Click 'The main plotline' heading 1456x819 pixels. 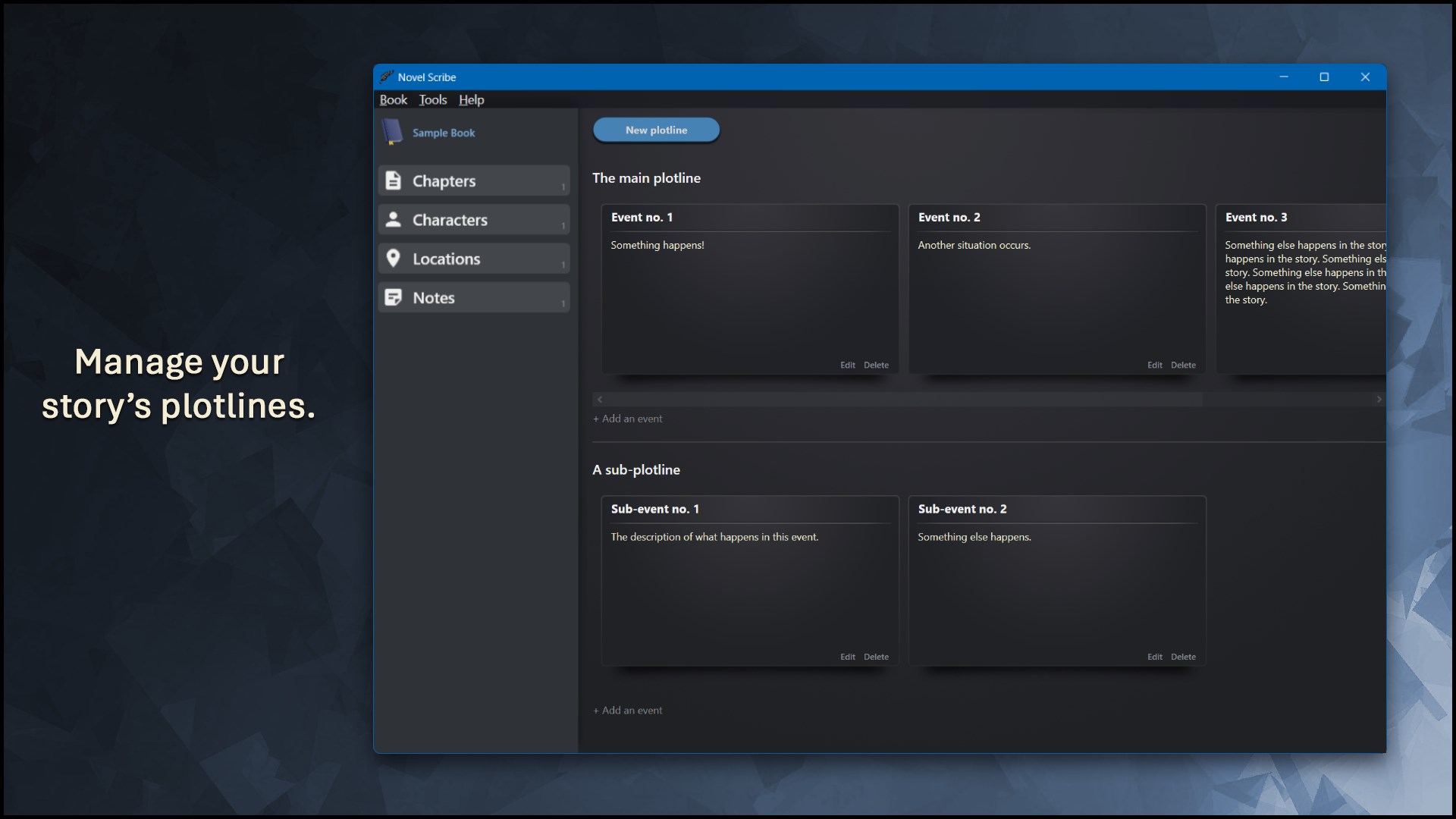pyautogui.click(x=646, y=178)
